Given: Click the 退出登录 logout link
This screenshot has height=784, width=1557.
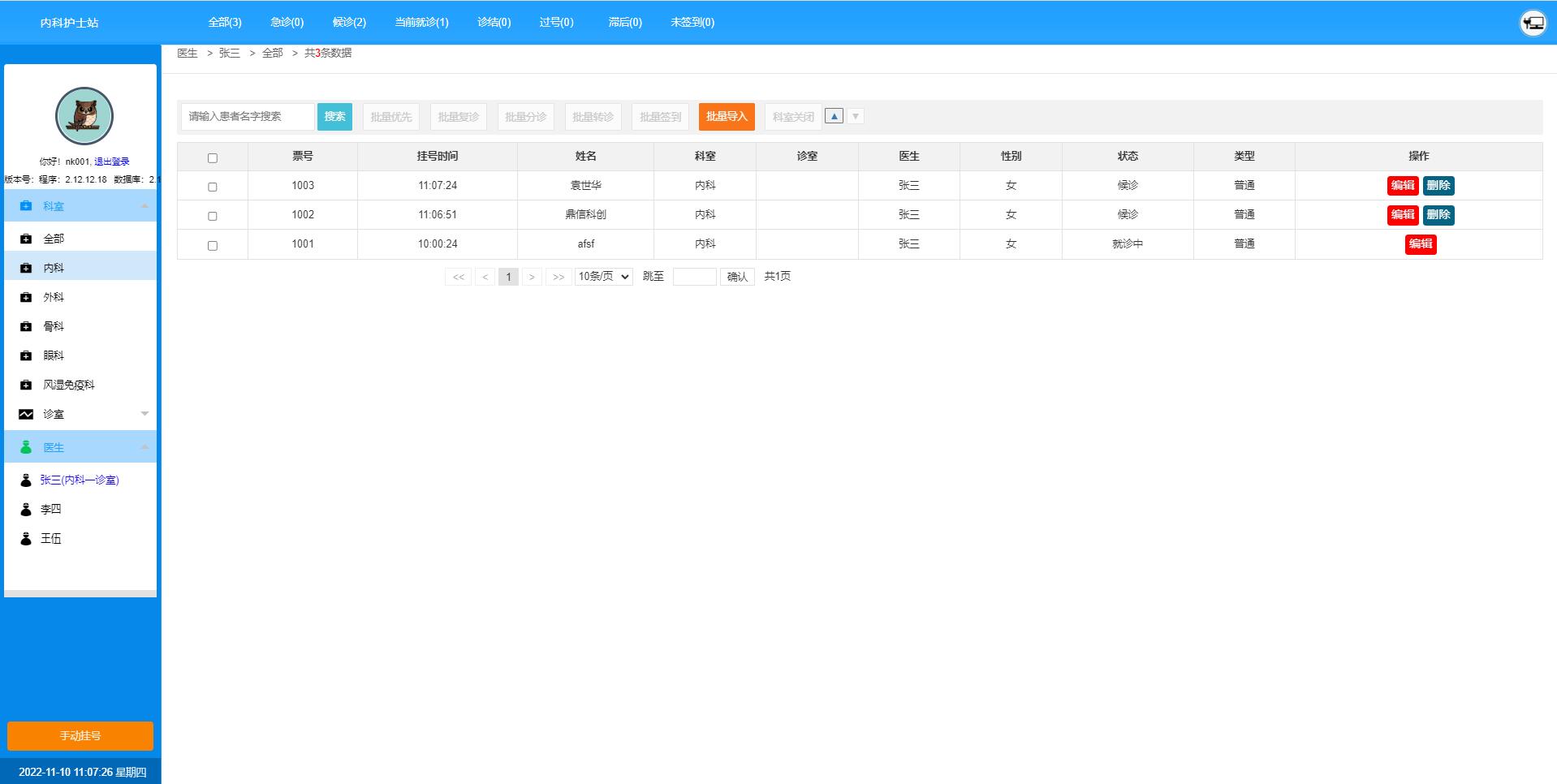Looking at the screenshot, I should pos(112,162).
